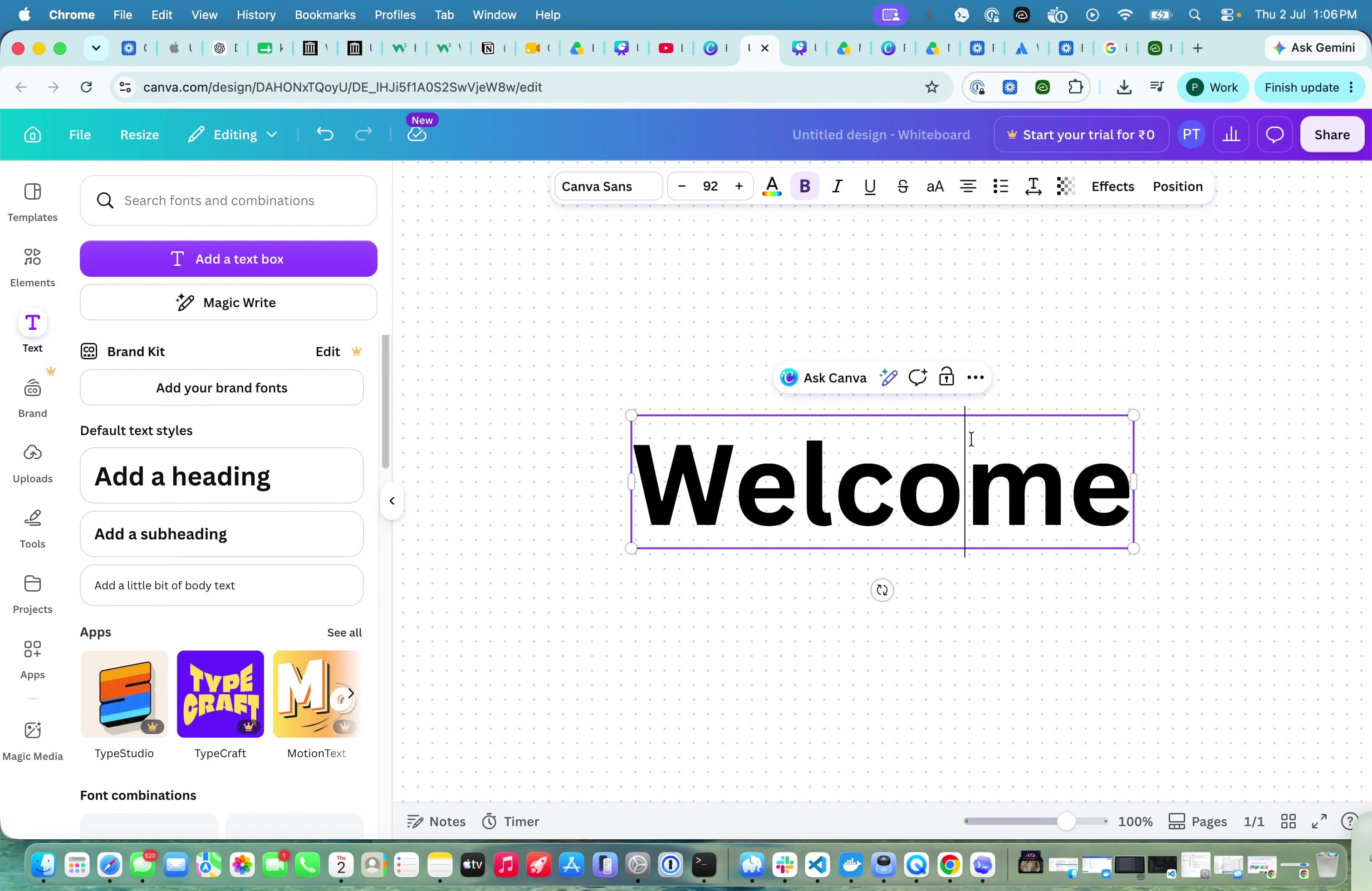Click See all apps link
This screenshot has height=891, width=1372.
(x=344, y=632)
